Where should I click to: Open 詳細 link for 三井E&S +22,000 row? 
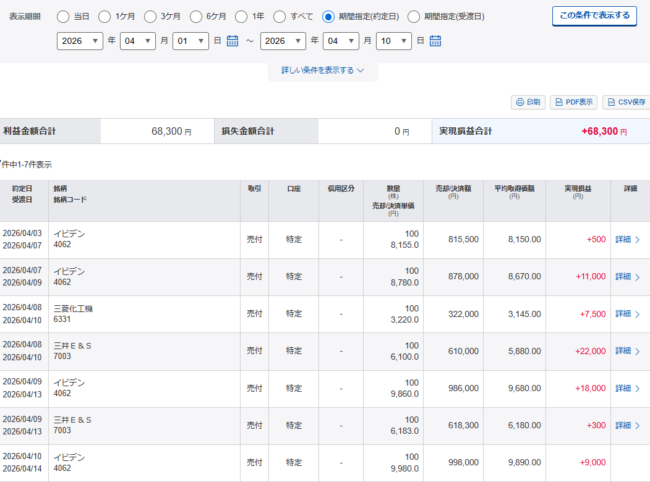pyautogui.click(x=627, y=351)
